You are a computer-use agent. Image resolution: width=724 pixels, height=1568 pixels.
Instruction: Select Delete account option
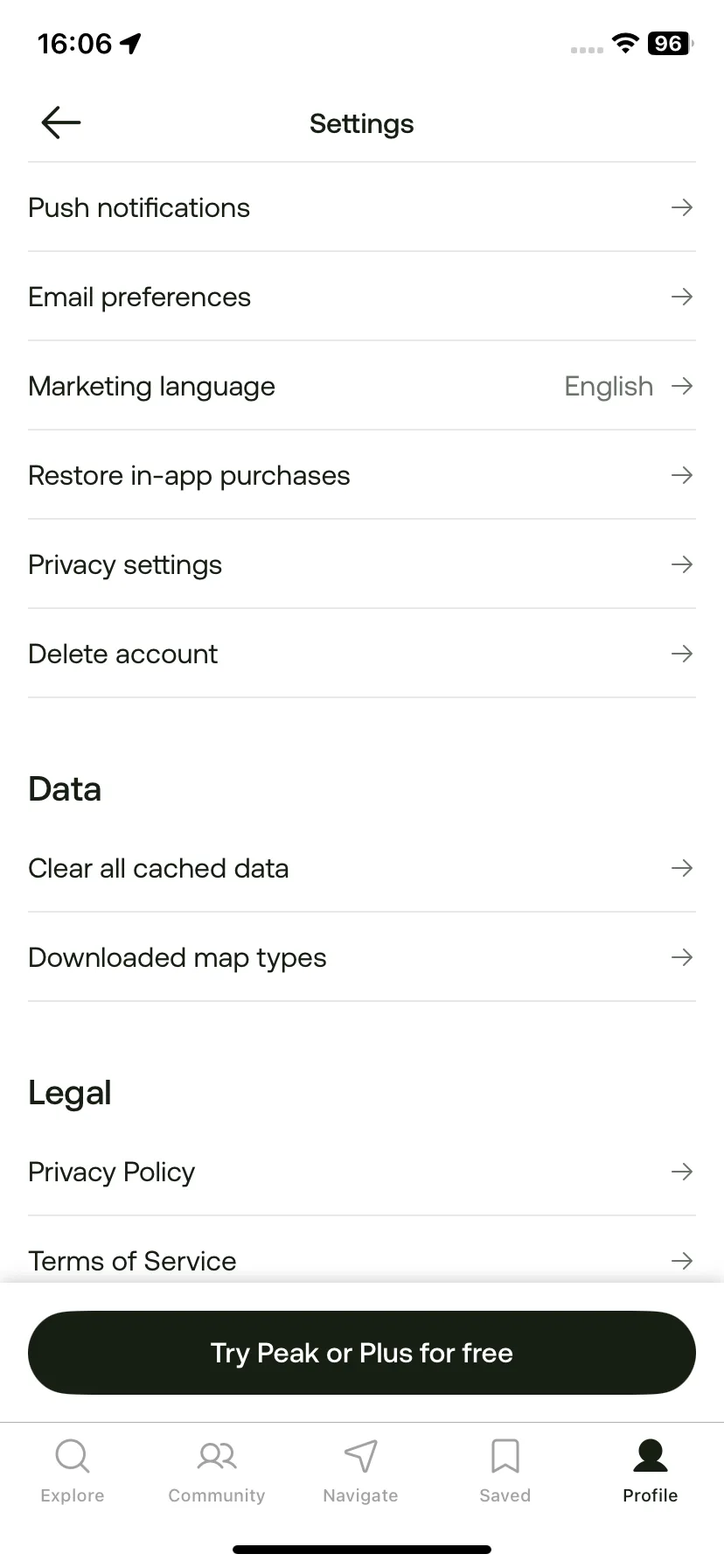(x=362, y=654)
